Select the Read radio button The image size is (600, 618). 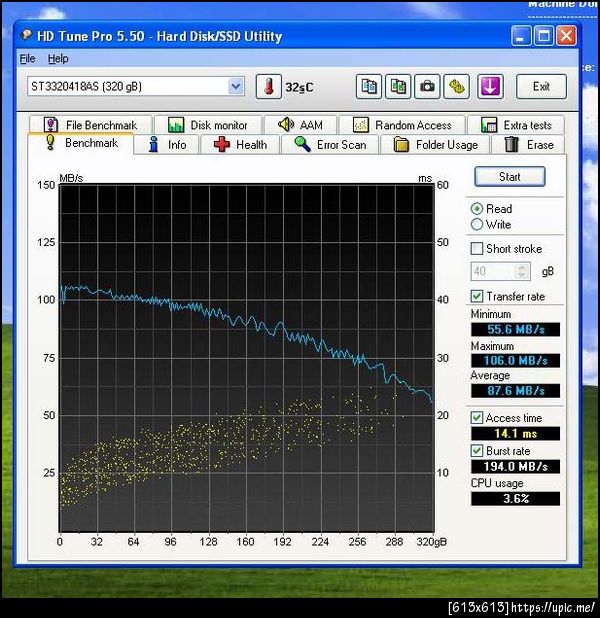[477, 208]
